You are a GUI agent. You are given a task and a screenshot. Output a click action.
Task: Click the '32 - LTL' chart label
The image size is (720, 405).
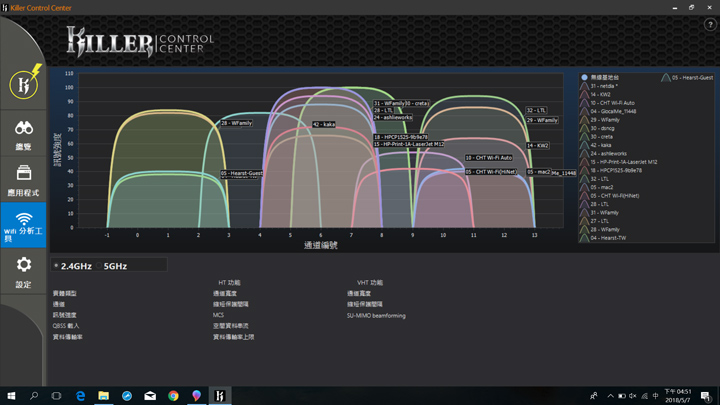point(536,110)
